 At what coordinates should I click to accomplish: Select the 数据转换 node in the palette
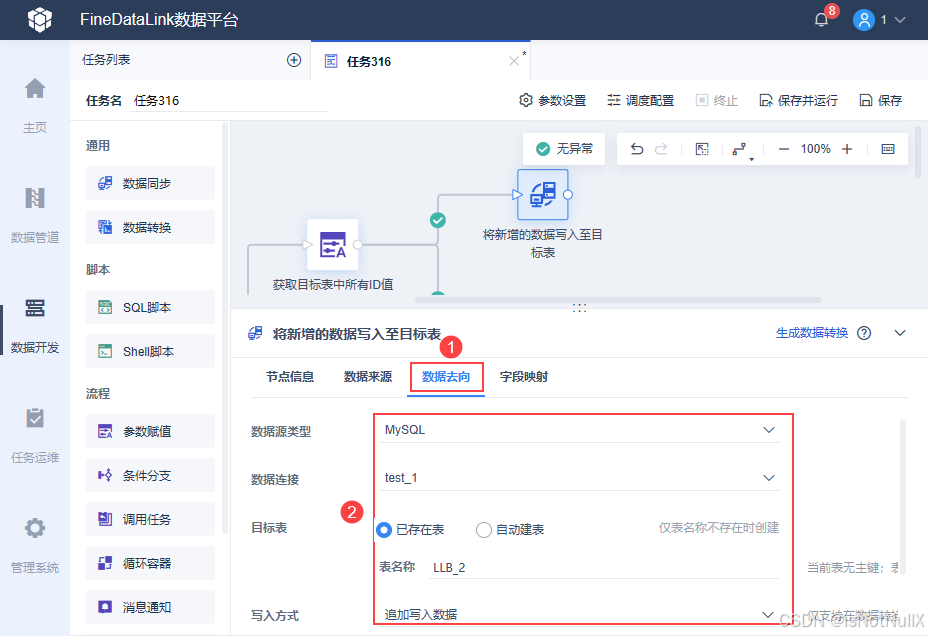(150, 227)
